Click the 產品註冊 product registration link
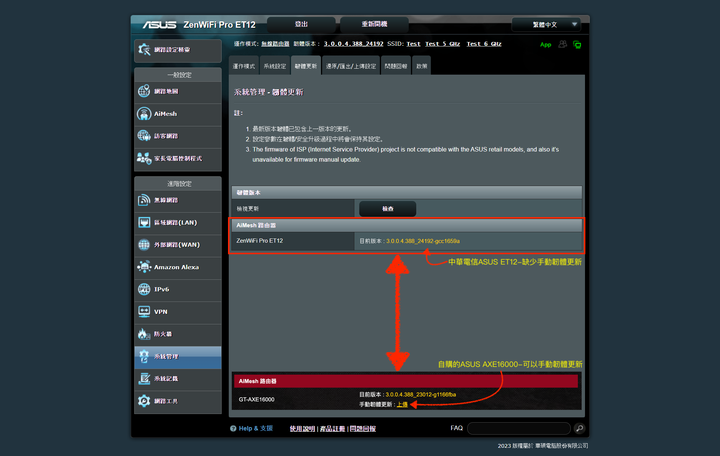The image size is (720, 456). [332, 428]
